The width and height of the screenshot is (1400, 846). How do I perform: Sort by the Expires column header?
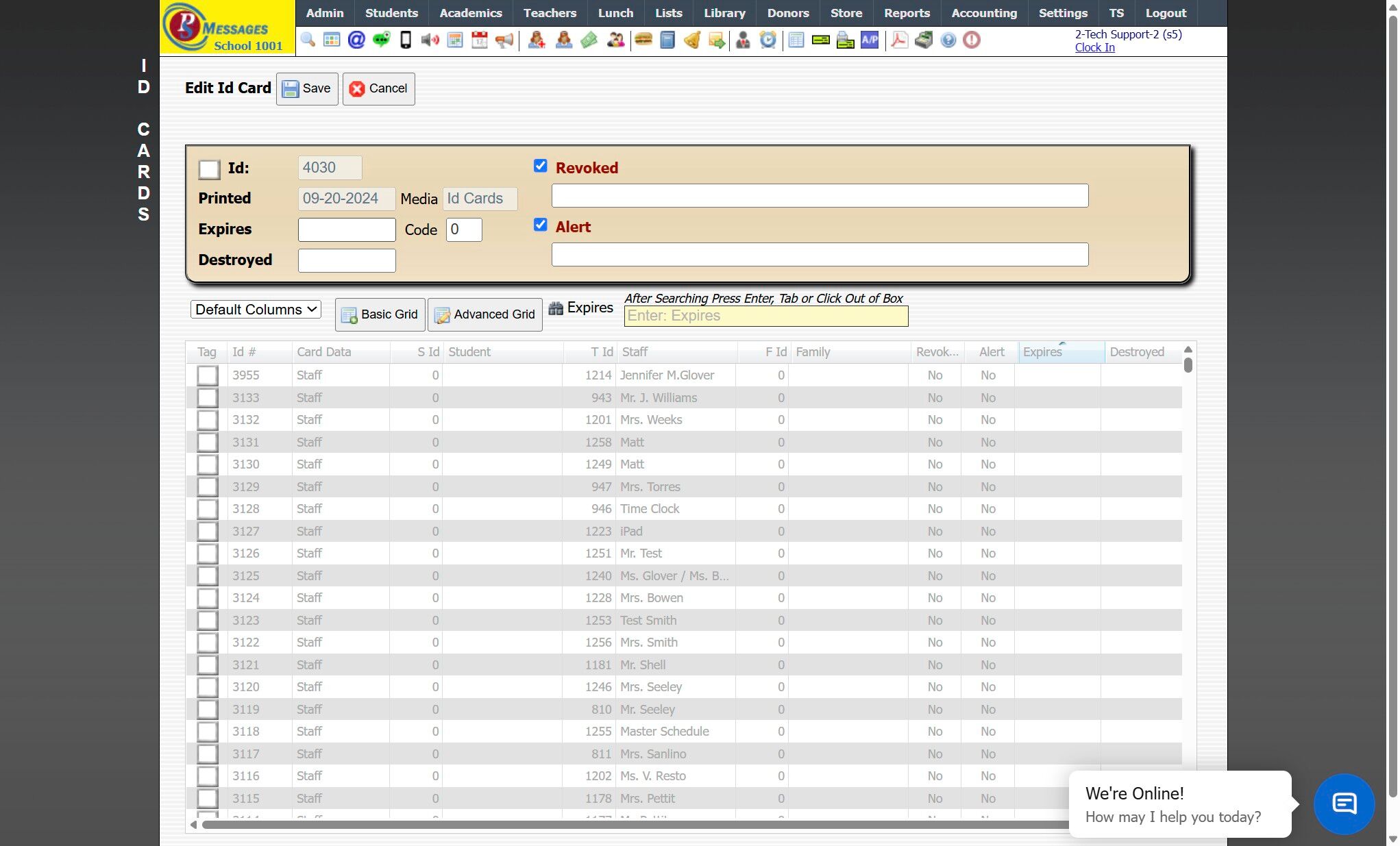tap(1042, 352)
